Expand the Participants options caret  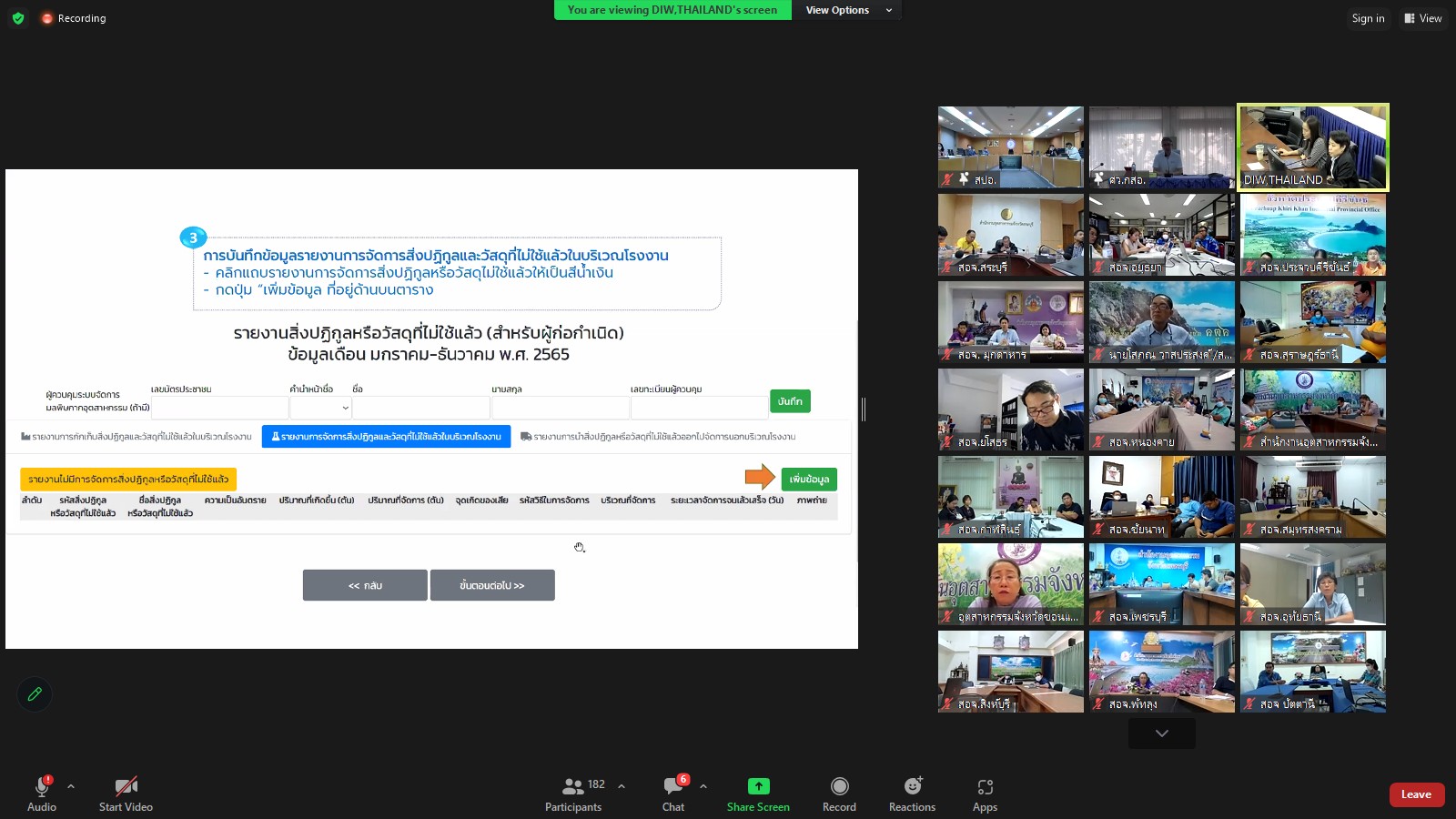622,786
